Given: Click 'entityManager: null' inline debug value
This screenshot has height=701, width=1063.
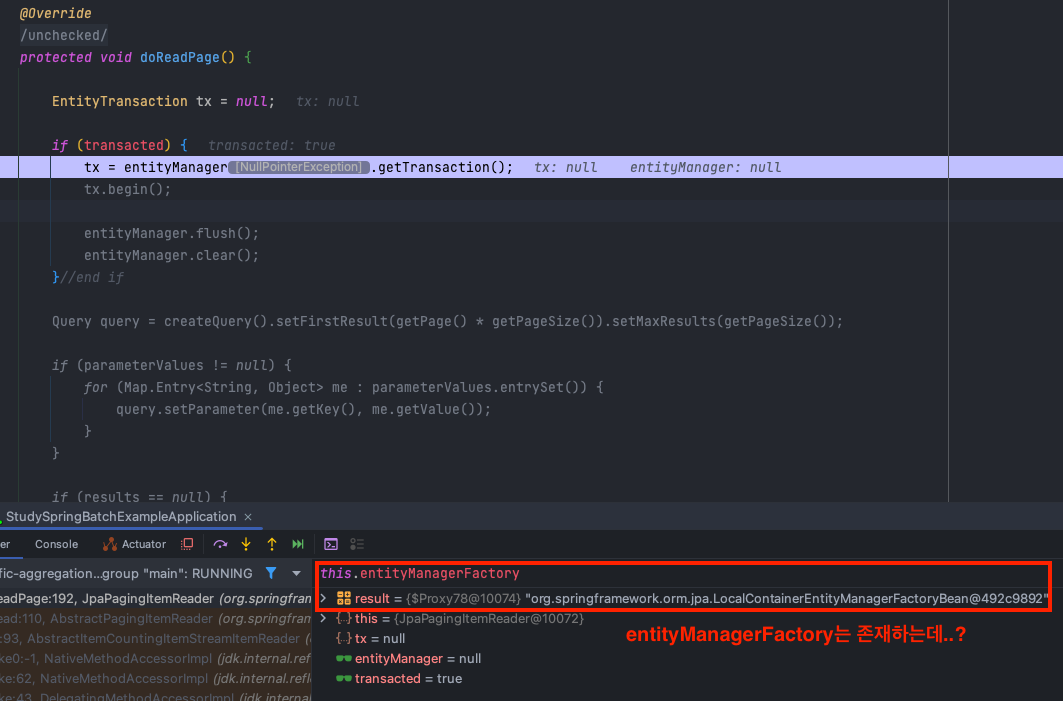Looking at the screenshot, I should pyautogui.click(x=706, y=167).
